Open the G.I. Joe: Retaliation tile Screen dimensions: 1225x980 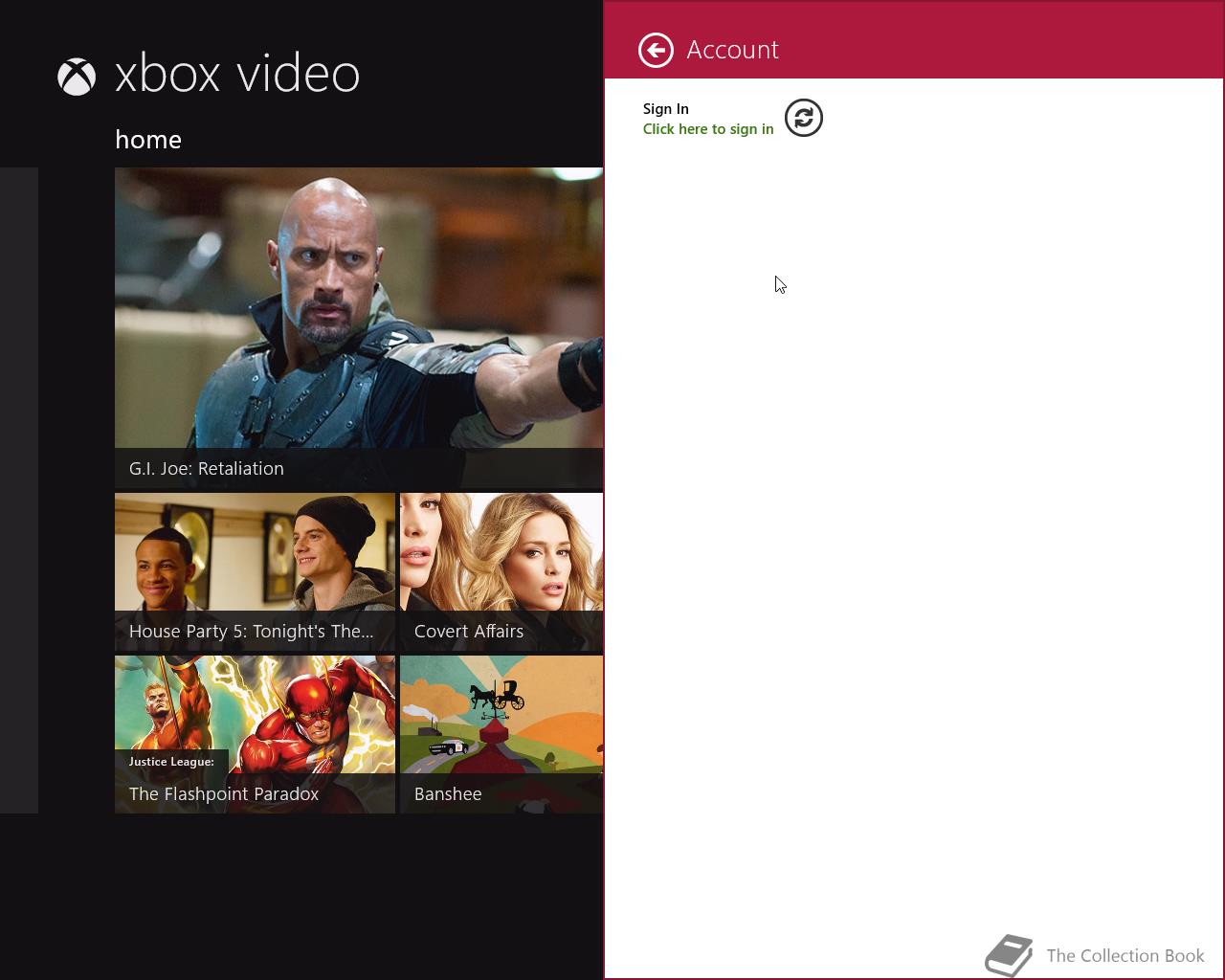pyautogui.click(x=359, y=327)
